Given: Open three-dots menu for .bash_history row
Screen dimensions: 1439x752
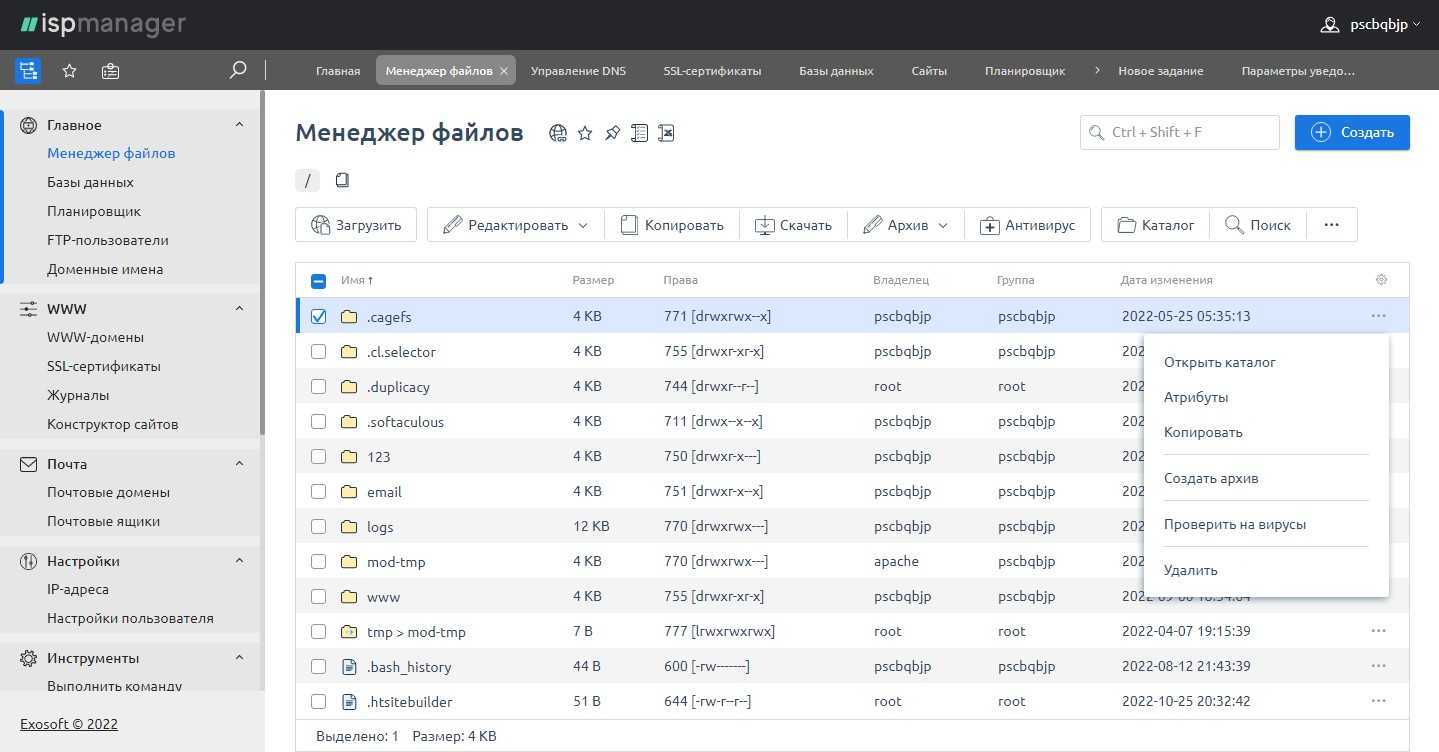Looking at the screenshot, I should click(1378, 666).
